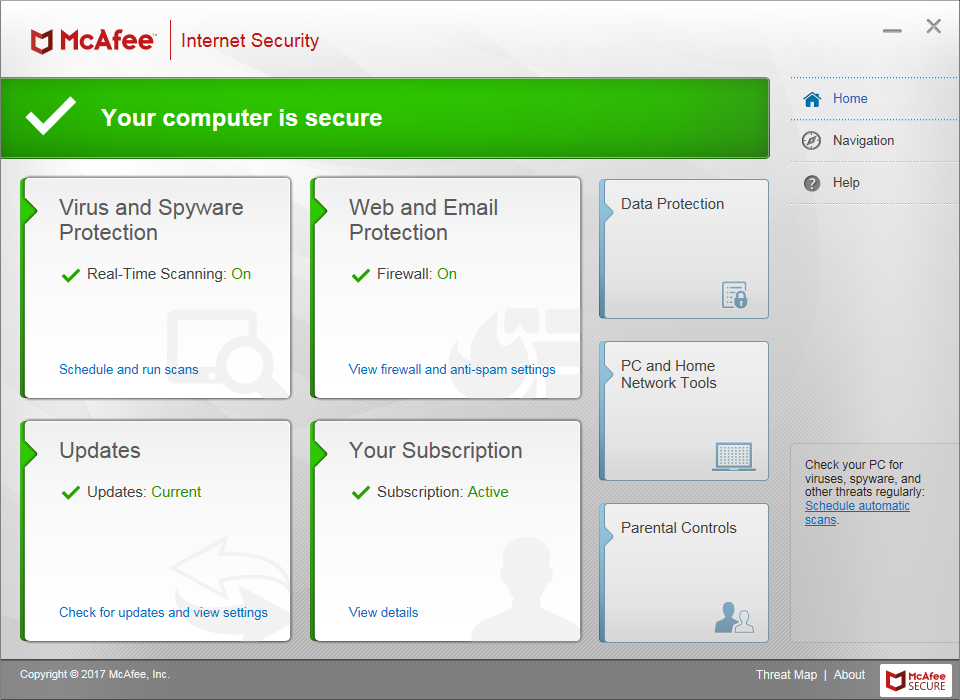
Task: Click the McAfee Secure badge
Action: point(917,680)
